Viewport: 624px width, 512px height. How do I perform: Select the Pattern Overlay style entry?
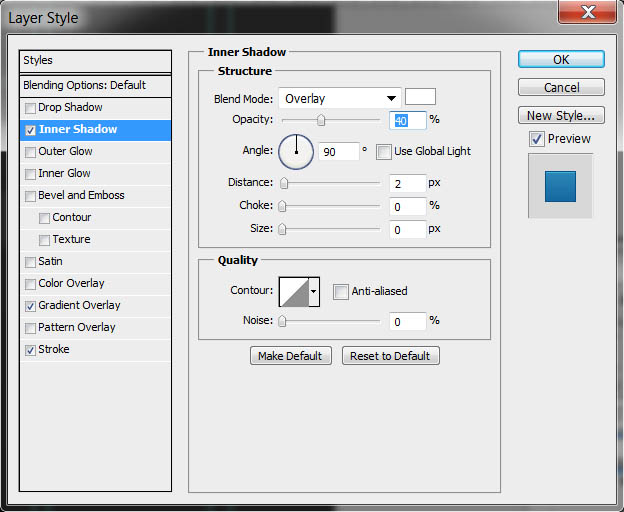point(77,327)
